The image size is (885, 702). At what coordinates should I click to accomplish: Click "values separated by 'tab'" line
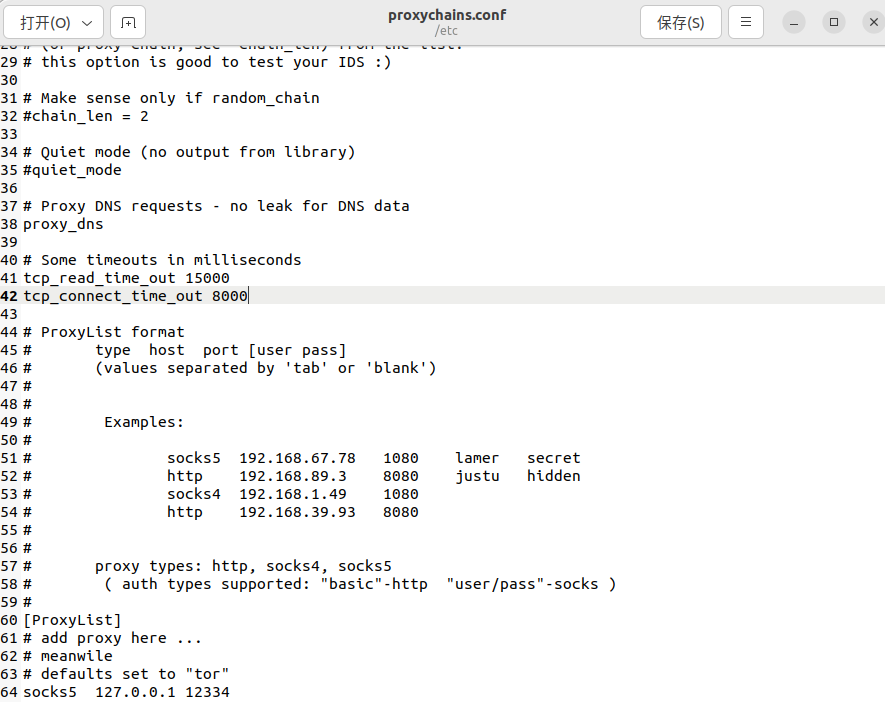tap(266, 368)
